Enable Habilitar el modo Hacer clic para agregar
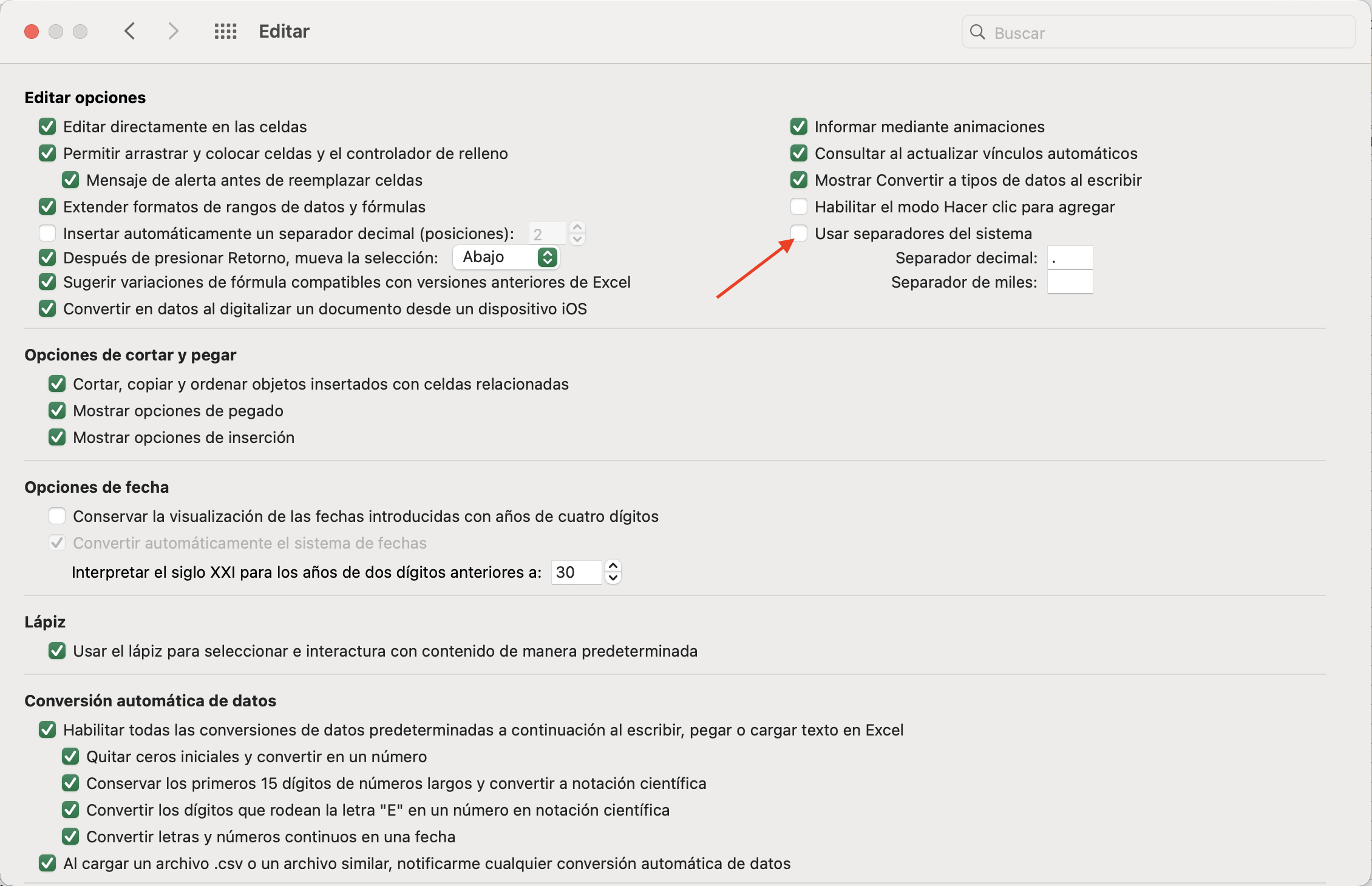The image size is (1372, 886). [799, 206]
